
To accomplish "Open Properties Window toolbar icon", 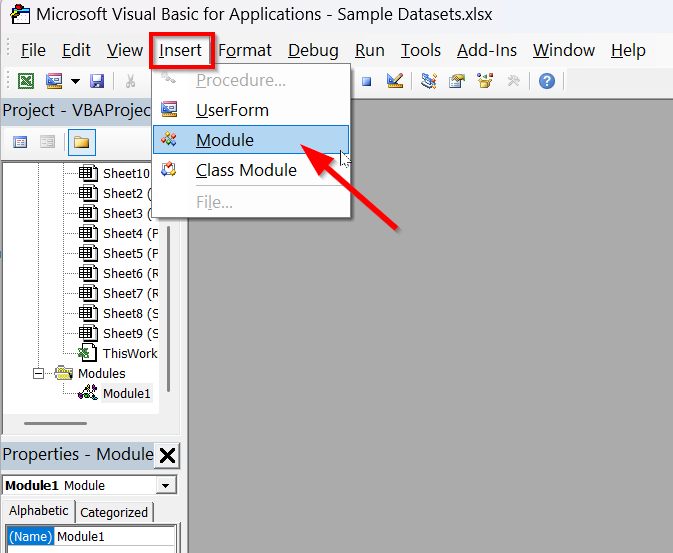I will click(x=457, y=81).
